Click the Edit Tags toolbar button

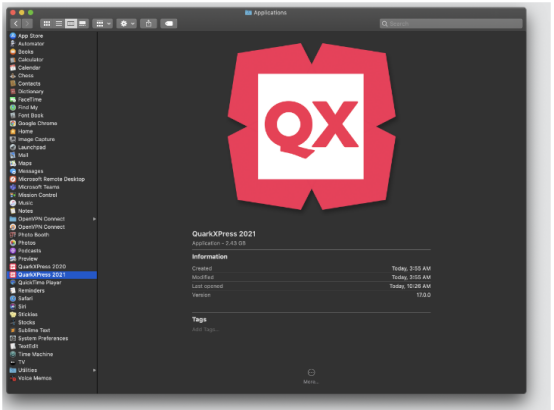169,24
